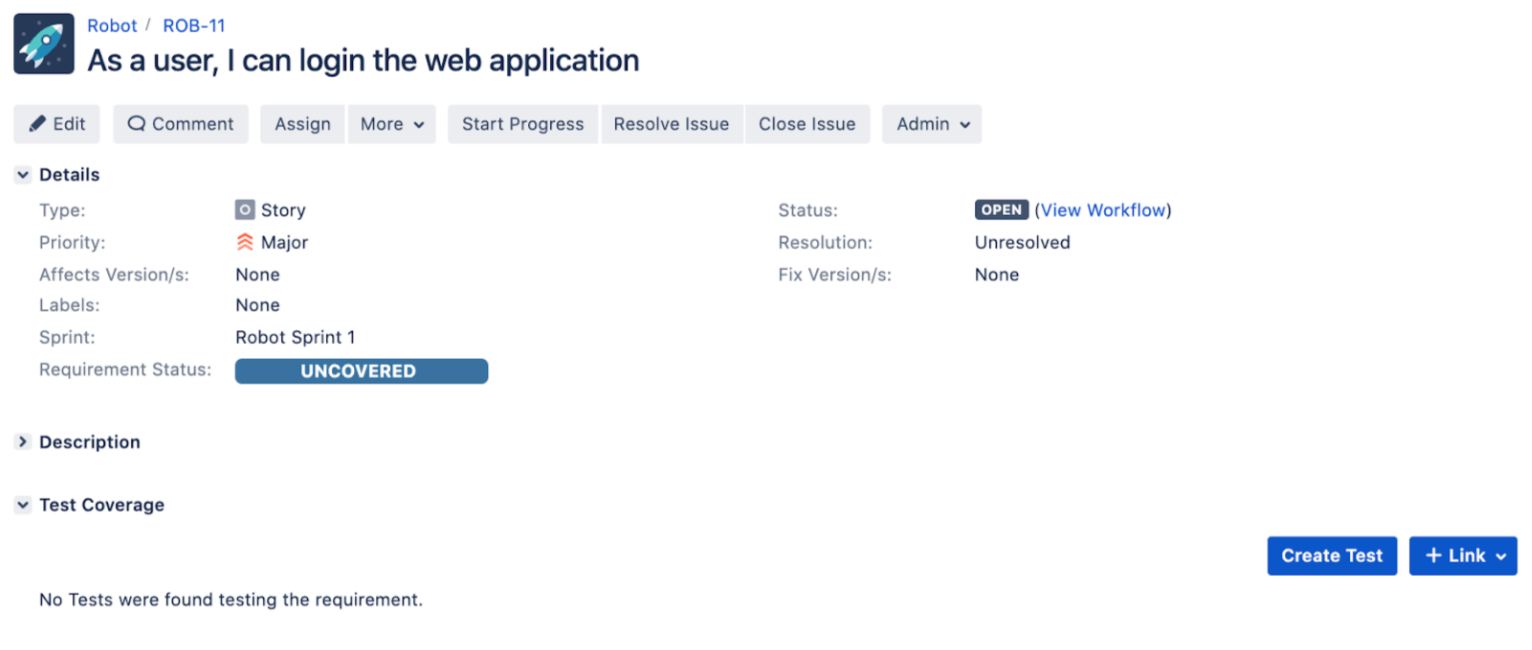Screen dimensions: 1532x650
Task: Open the More dropdown menu
Action: point(392,124)
